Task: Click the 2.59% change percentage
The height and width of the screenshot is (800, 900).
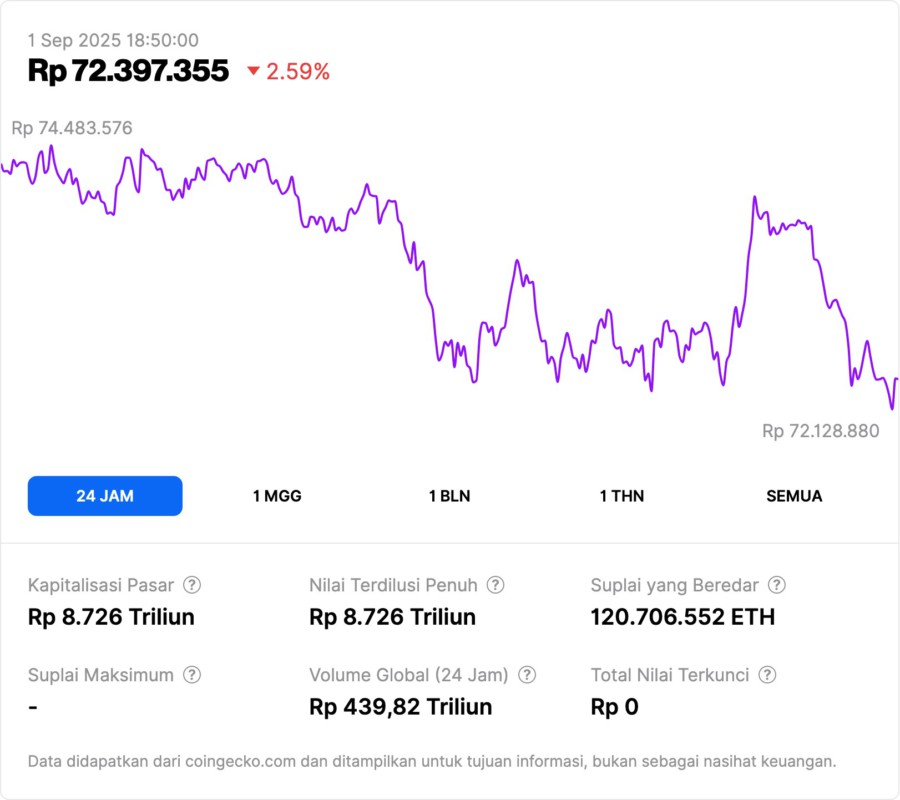Action: 298,71
